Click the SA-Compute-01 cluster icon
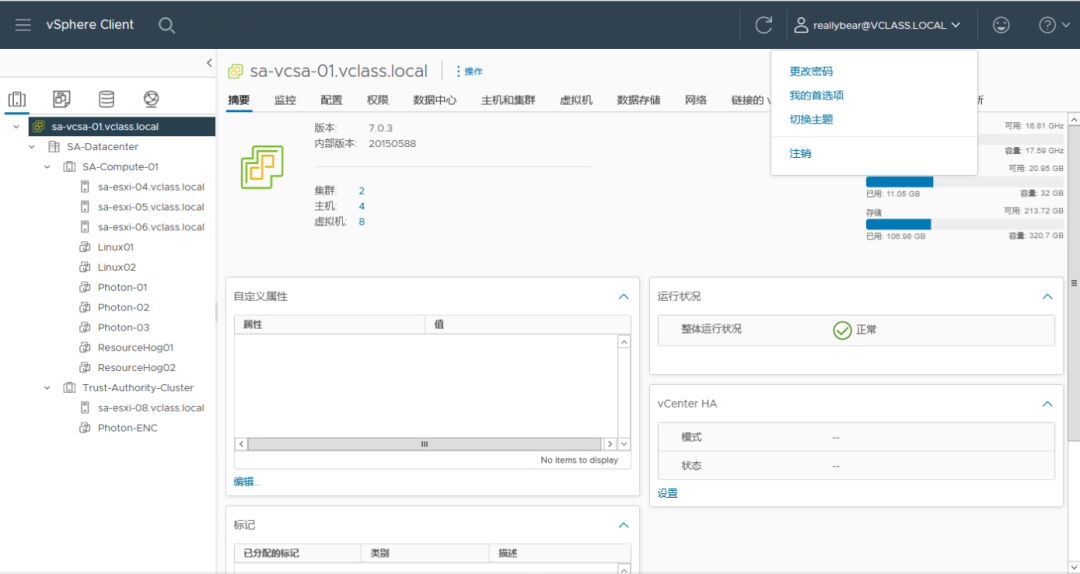The width and height of the screenshot is (1080, 574). pos(70,167)
